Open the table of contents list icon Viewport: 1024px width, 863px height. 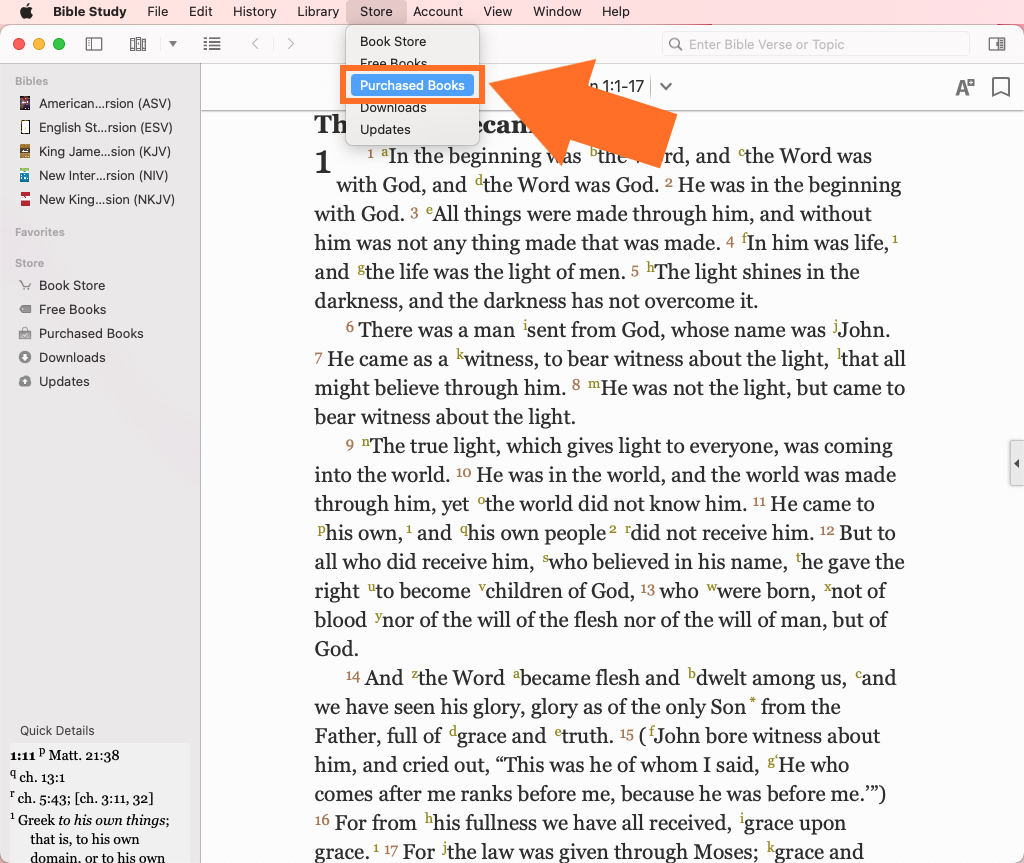[x=212, y=44]
